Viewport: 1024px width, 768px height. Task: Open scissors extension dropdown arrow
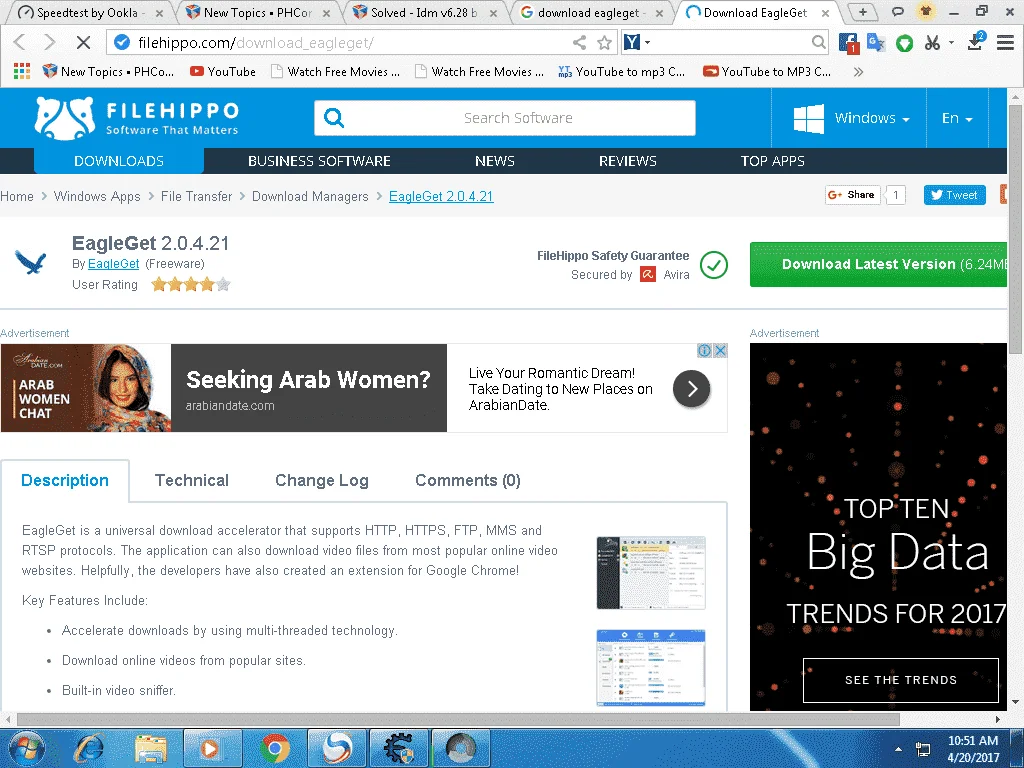point(952,42)
